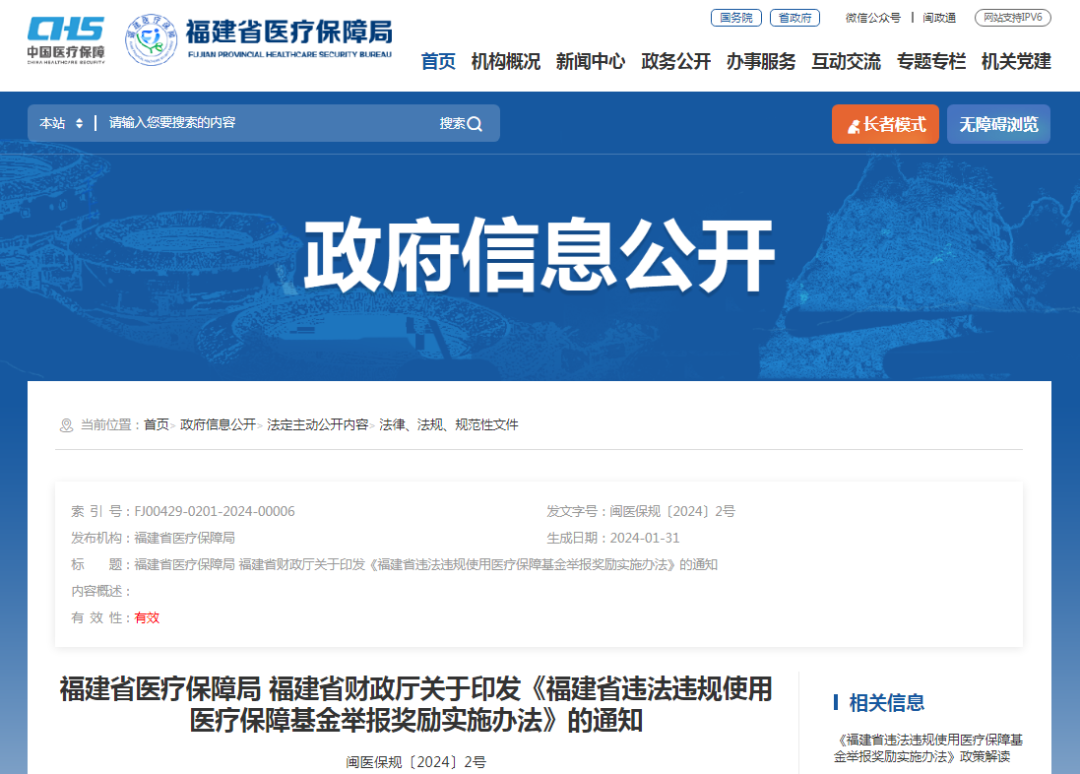Click the 省政府 link button
The image size is (1080, 774).
pyautogui.click(x=794, y=18)
